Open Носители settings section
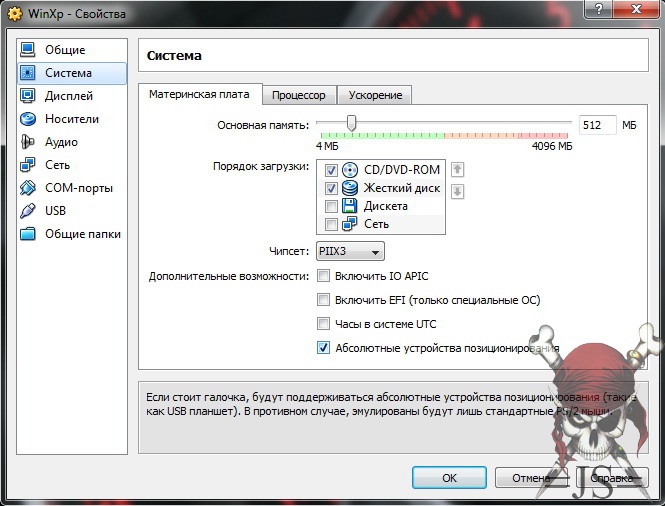This screenshot has width=665, height=506. [x=72, y=119]
